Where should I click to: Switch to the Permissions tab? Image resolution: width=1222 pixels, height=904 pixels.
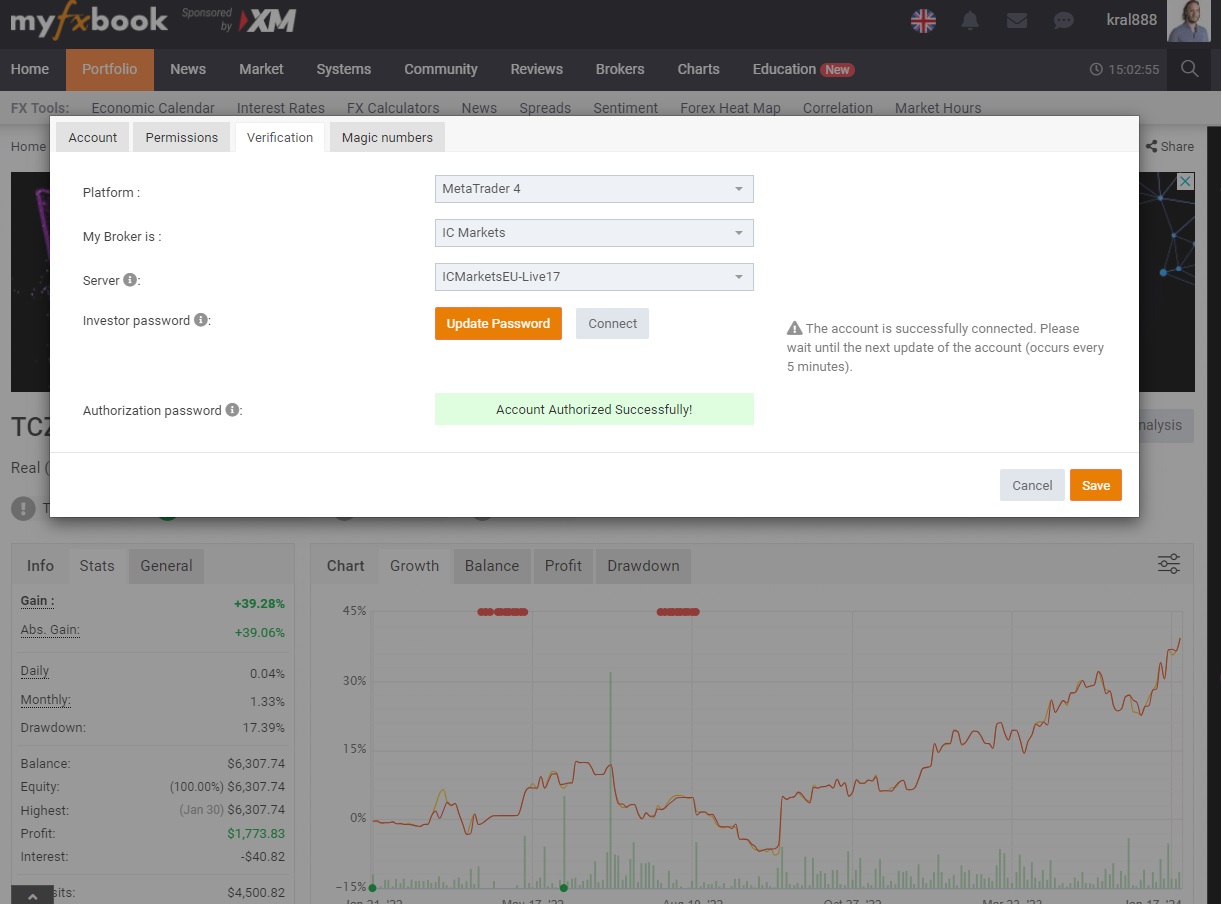182,137
